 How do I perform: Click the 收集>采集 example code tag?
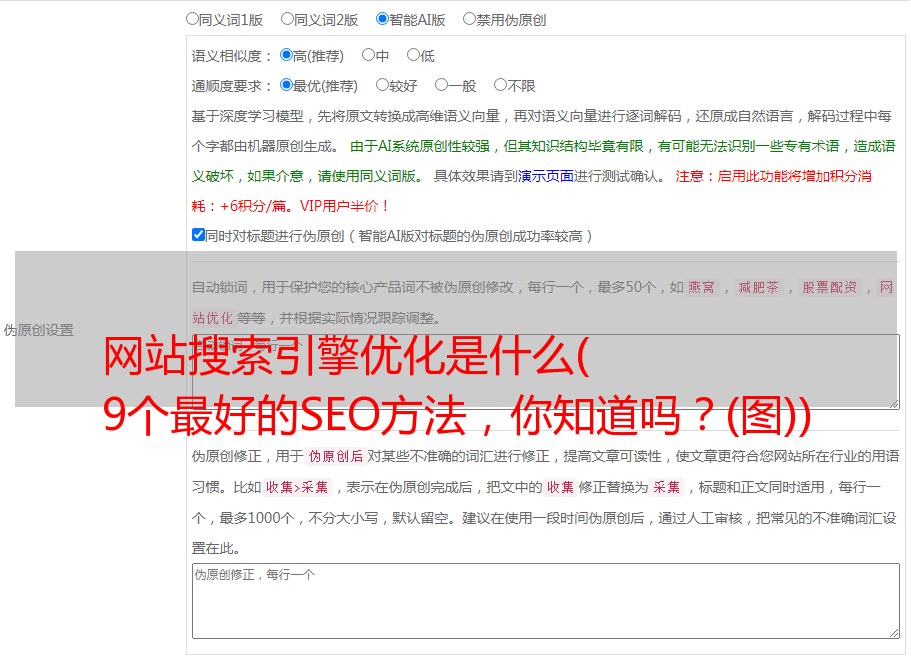coord(297,488)
